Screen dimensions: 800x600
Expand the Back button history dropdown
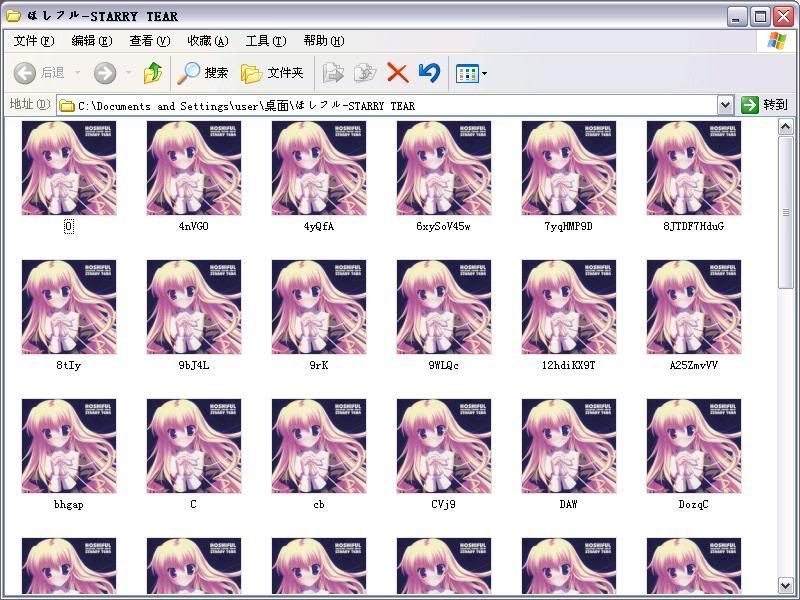pos(78,73)
